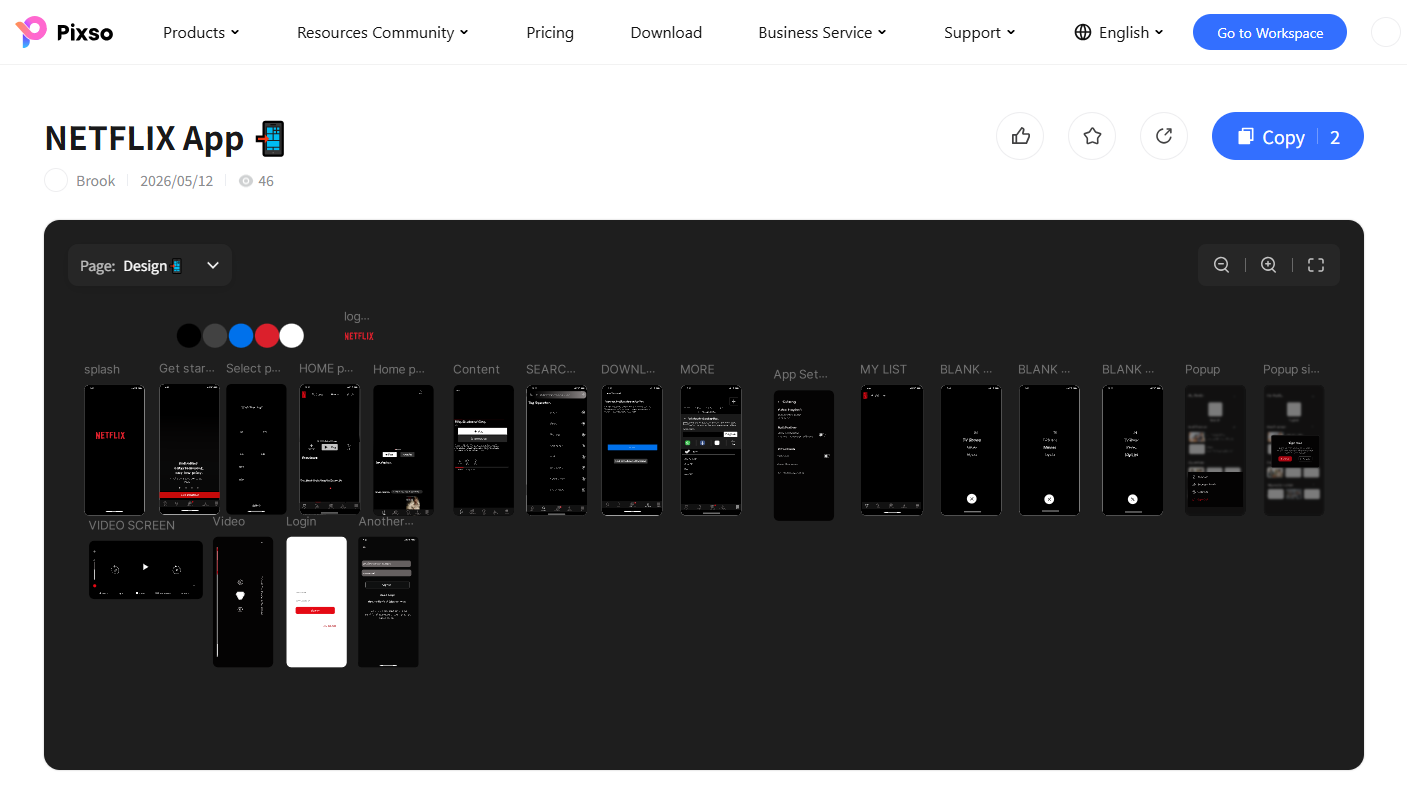Open the English language dropdown
This screenshot has width=1407, height=789.
[x=1119, y=32]
